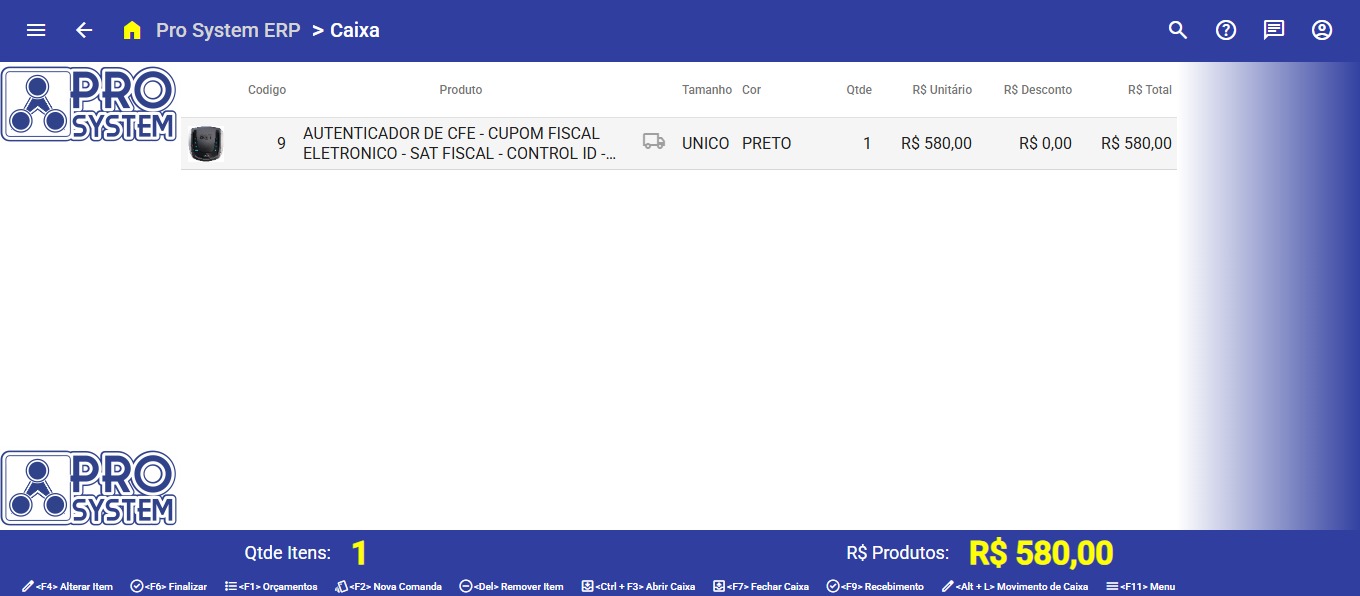
Task: Click the pencil icon for Alterar Item
Action: [28, 586]
